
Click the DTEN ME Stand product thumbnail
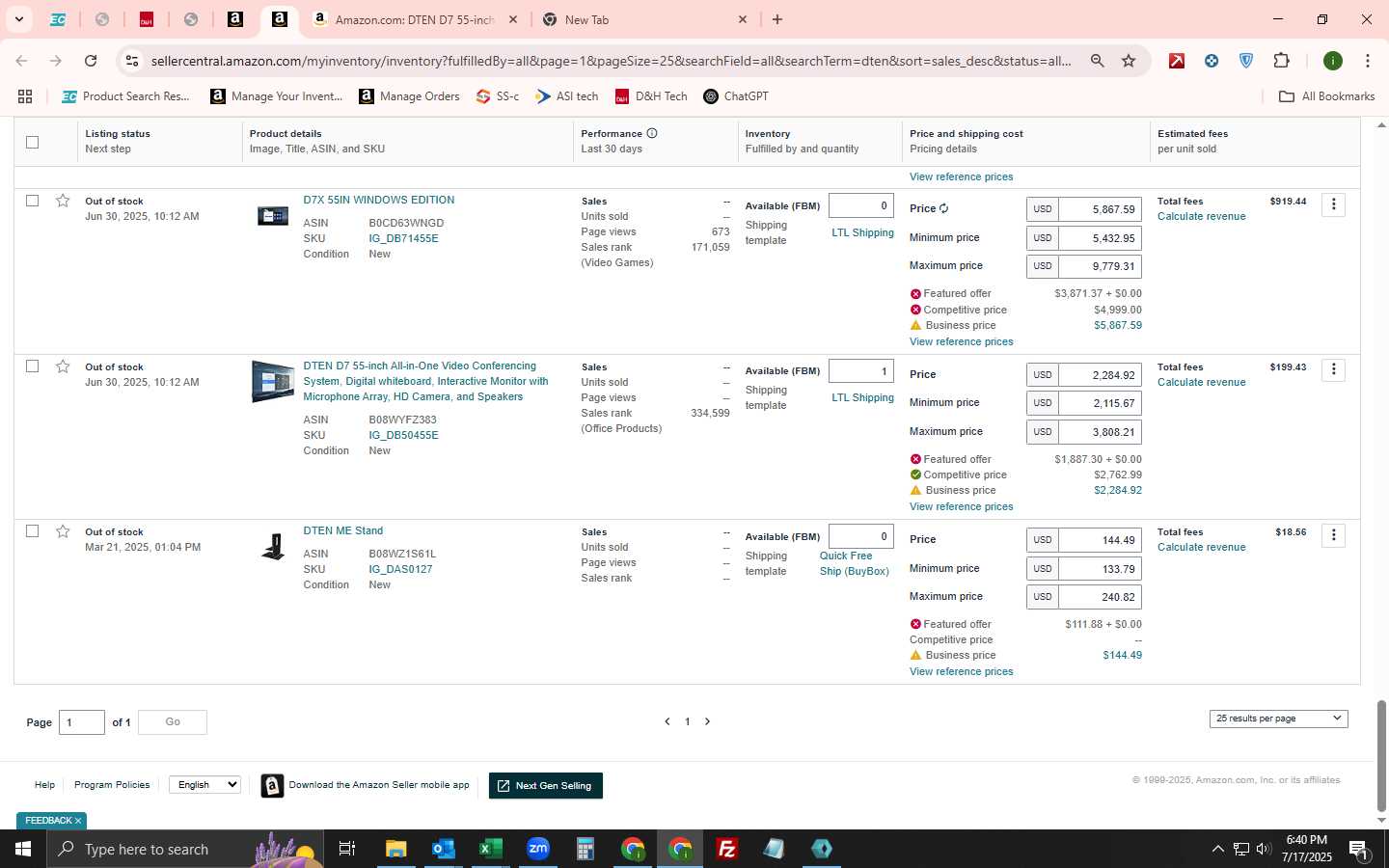point(273,547)
